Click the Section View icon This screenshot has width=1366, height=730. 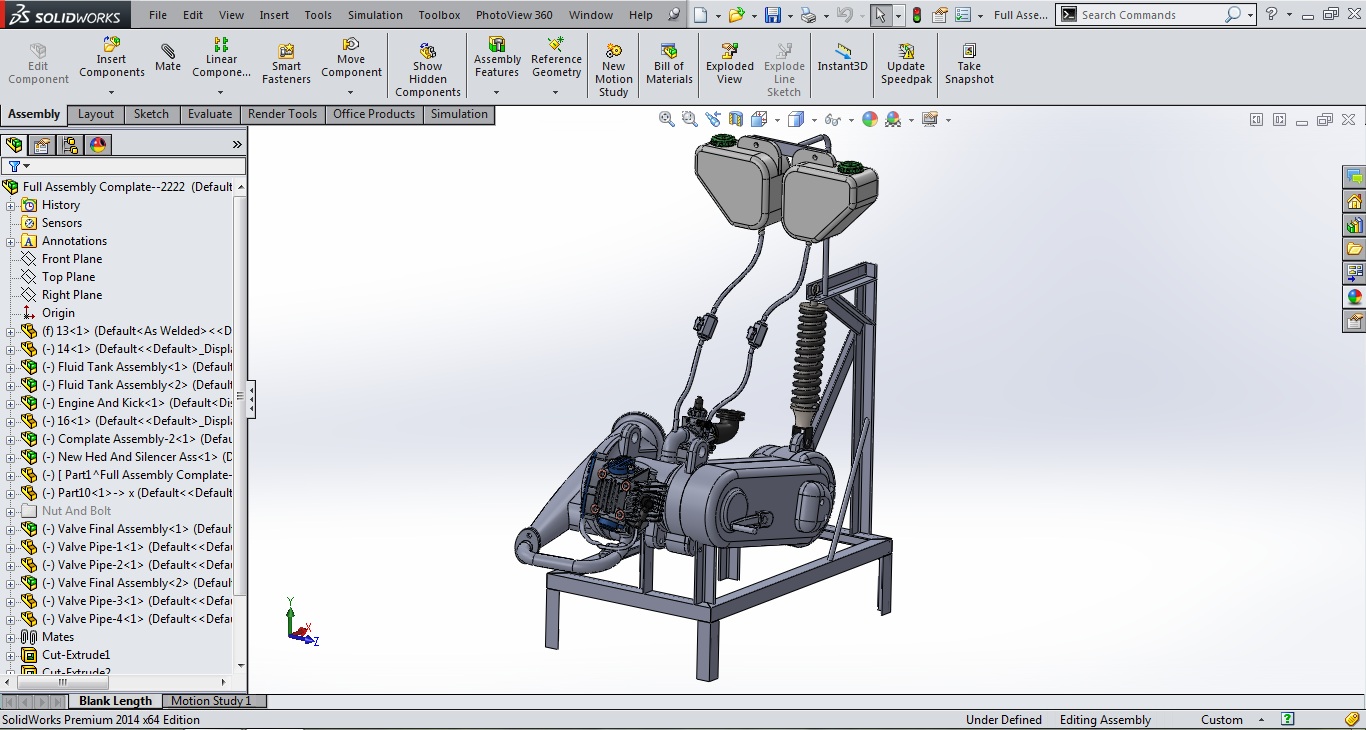(x=737, y=119)
